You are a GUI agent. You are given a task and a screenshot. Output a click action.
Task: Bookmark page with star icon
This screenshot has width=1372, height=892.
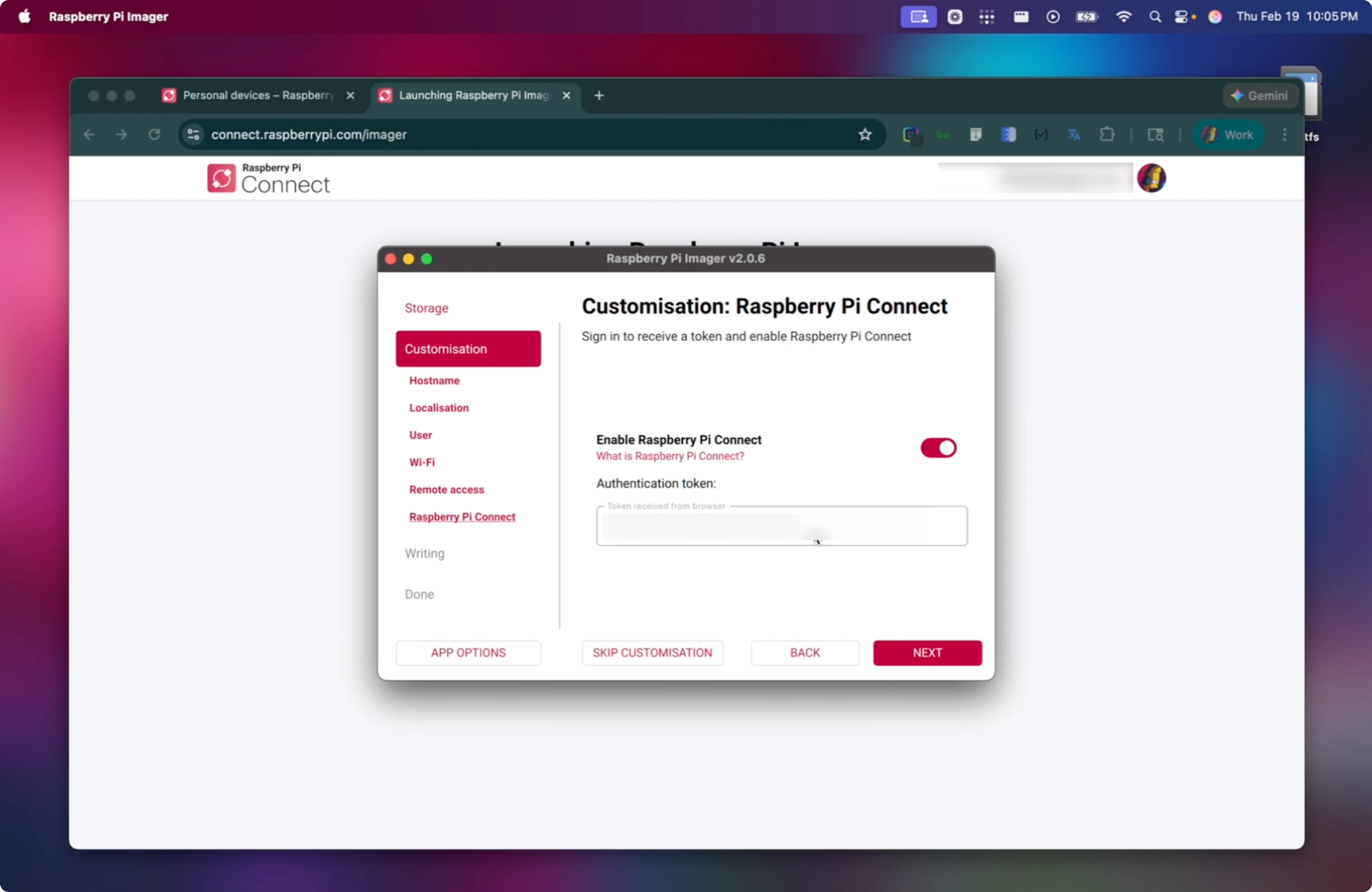pyautogui.click(x=864, y=134)
